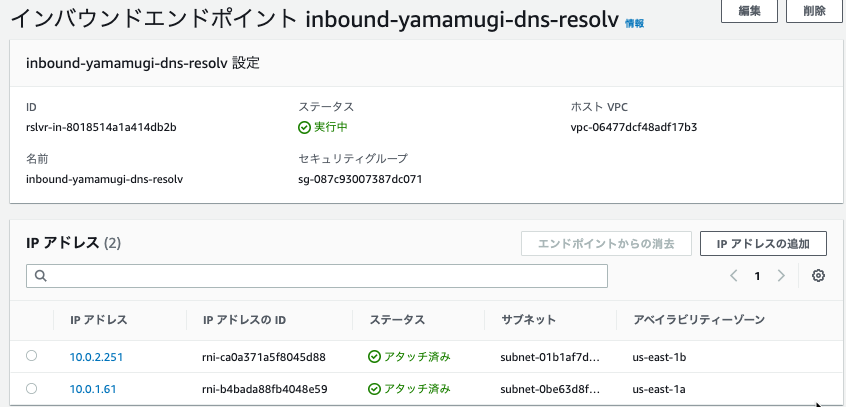
Task: Focus the IP address search field
Action: (x=317, y=276)
